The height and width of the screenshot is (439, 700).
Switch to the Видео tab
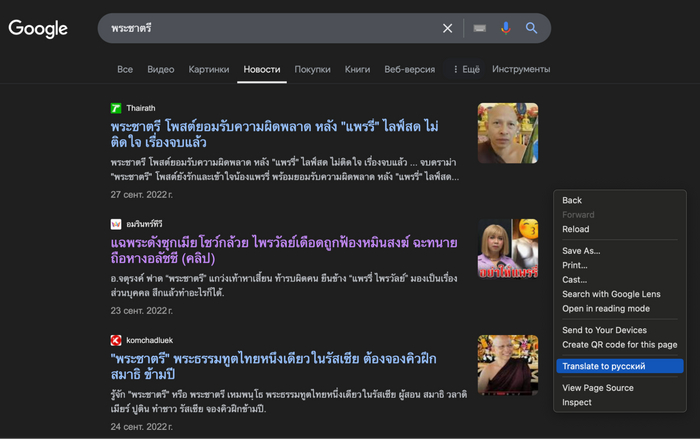(160, 69)
